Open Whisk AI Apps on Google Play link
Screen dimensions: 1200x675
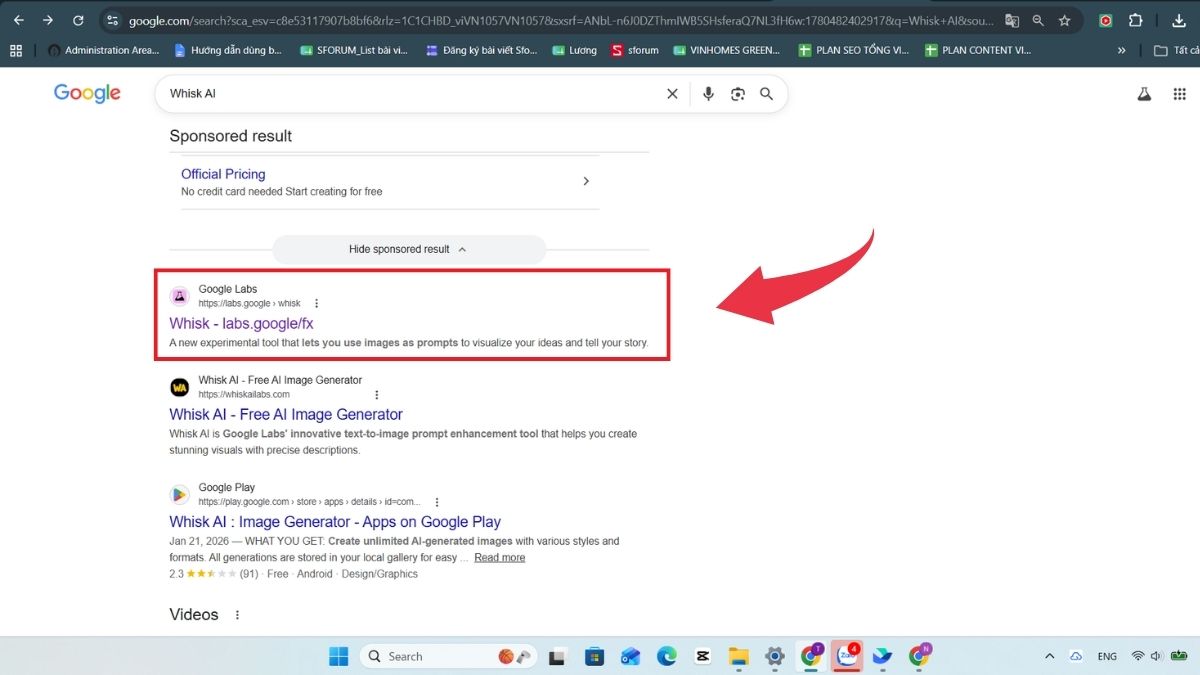click(335, 521)
